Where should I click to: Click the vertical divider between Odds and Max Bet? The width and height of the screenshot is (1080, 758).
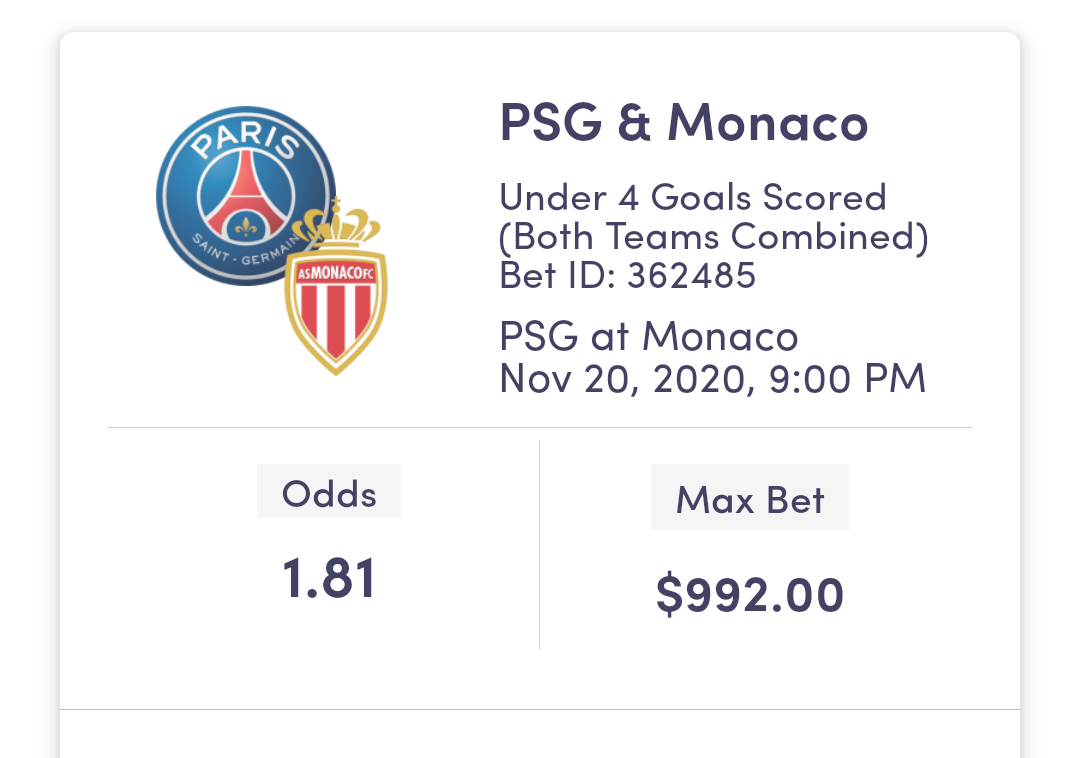[x=539, y=545]
